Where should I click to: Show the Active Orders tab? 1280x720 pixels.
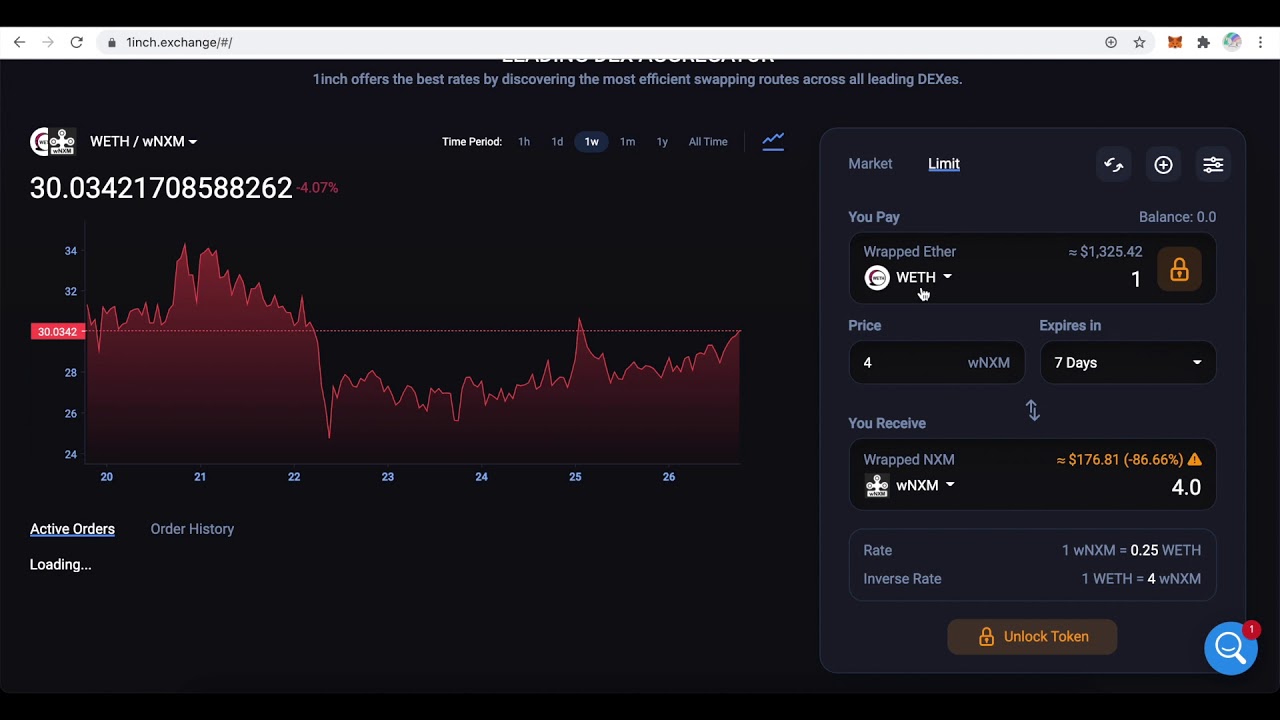point(72,529)
